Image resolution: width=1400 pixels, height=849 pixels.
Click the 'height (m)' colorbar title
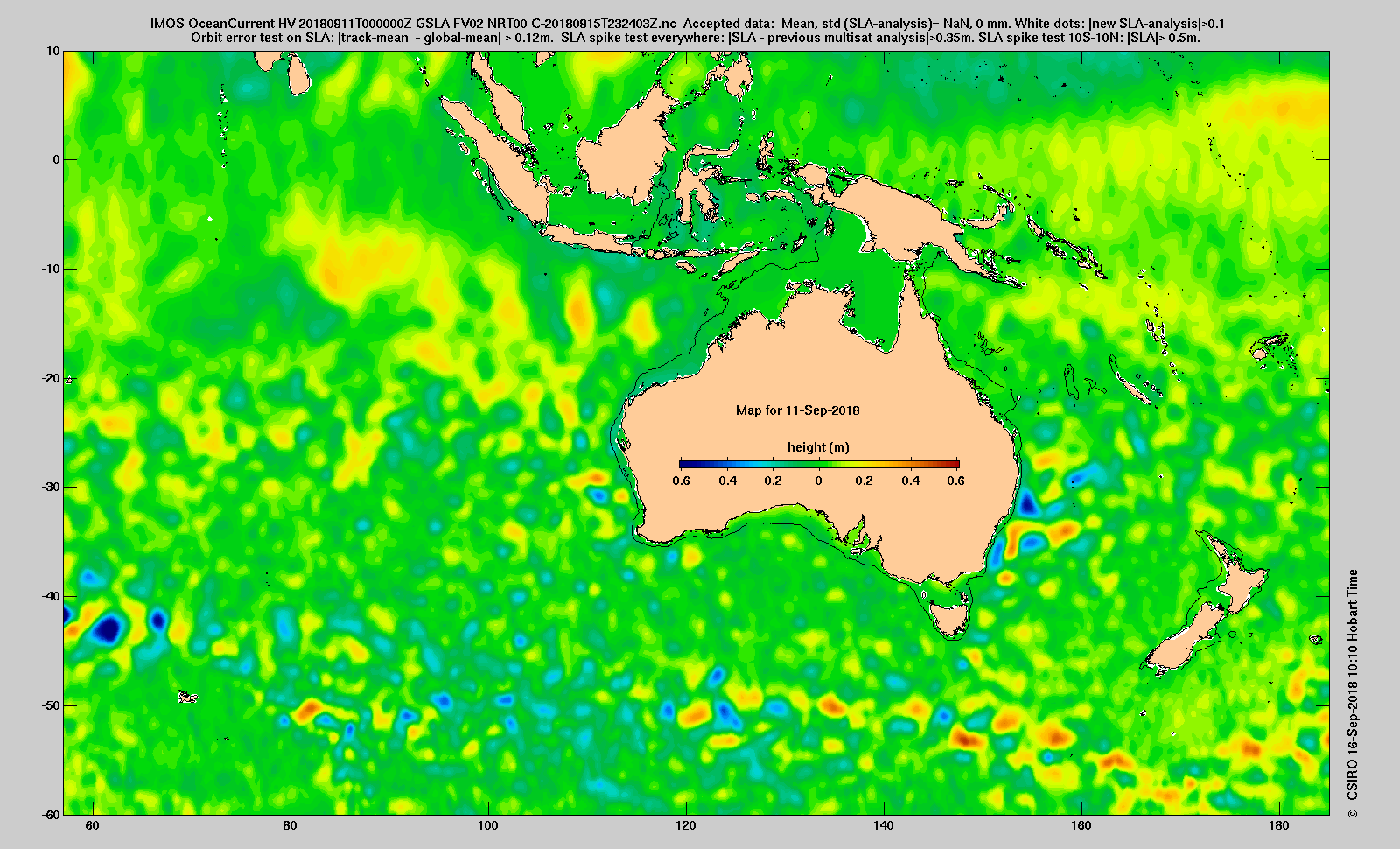coord(818,447)
